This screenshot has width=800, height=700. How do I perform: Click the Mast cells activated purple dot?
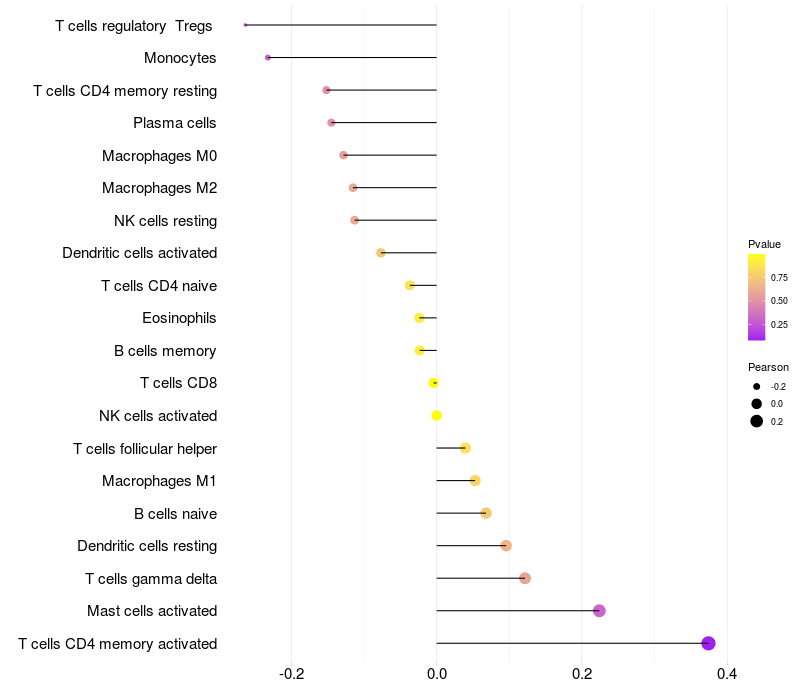pyautogui.click(x=599, y=611)
